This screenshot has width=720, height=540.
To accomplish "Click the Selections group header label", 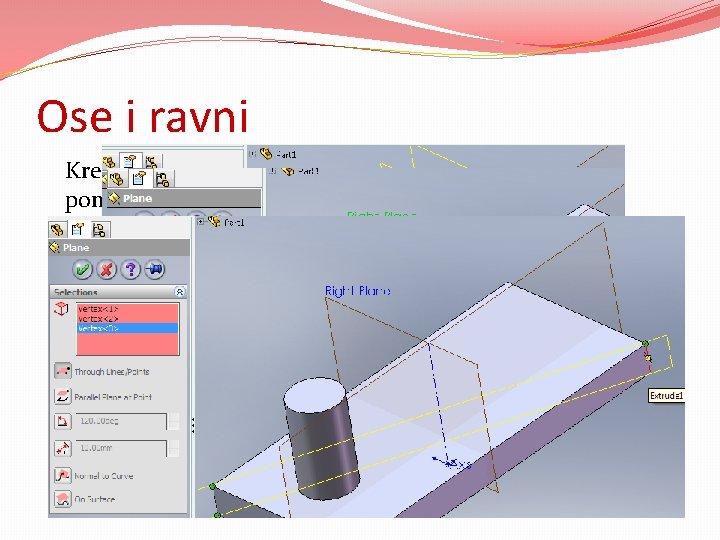I will pos(76,292).
